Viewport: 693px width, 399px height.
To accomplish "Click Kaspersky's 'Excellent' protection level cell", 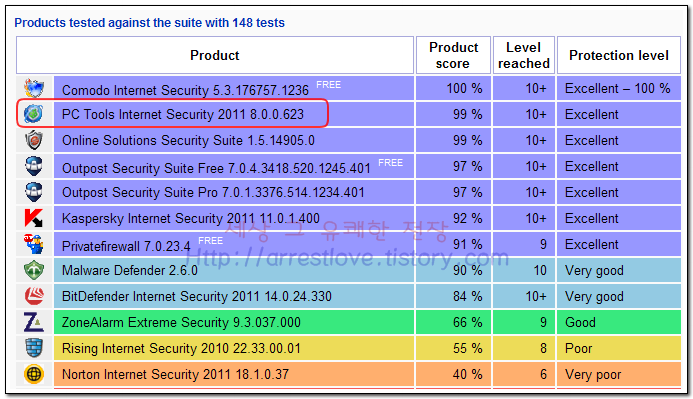I will point(619,218).
